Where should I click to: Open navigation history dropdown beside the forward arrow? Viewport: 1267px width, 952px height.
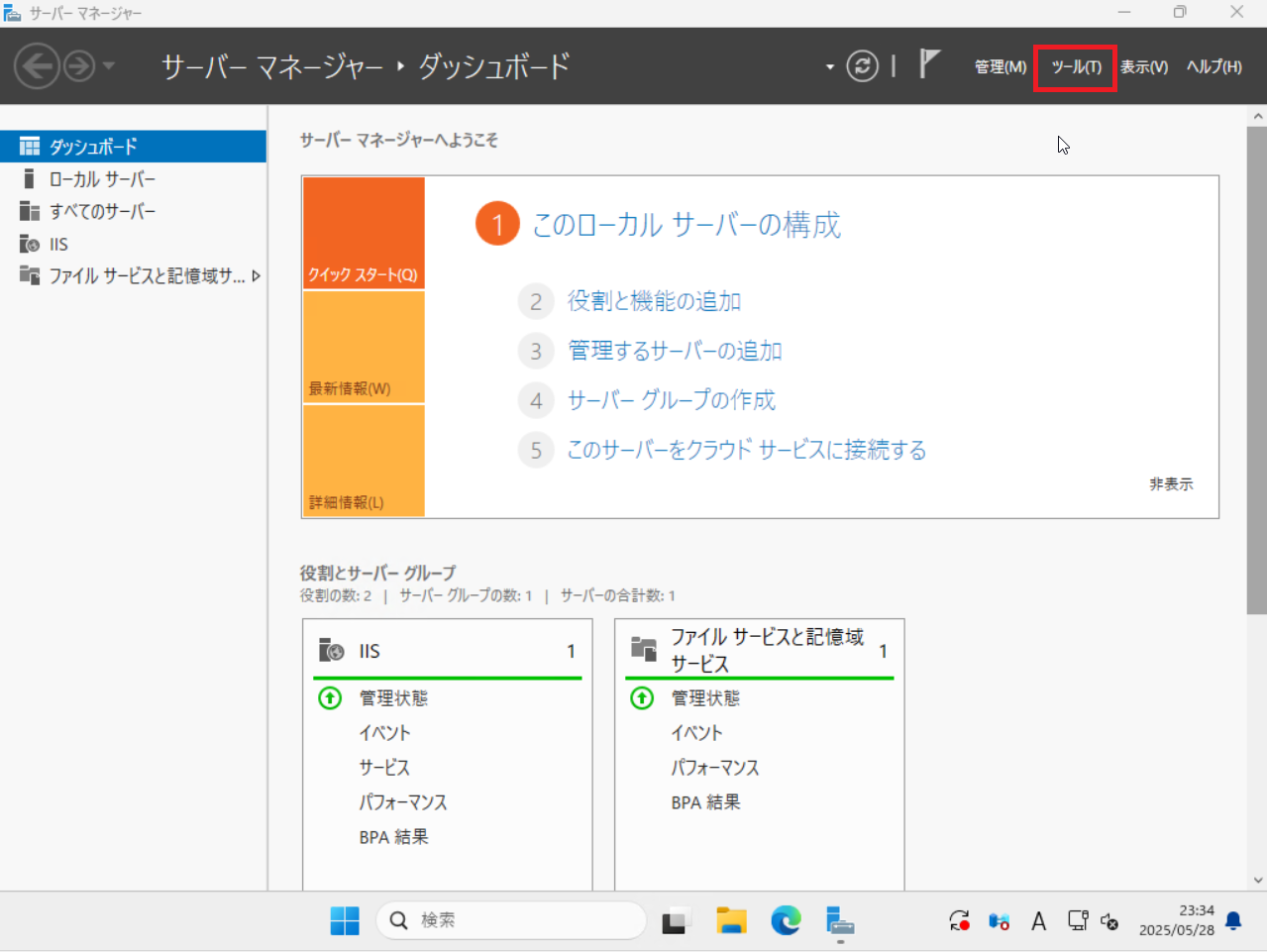[109, 66]
